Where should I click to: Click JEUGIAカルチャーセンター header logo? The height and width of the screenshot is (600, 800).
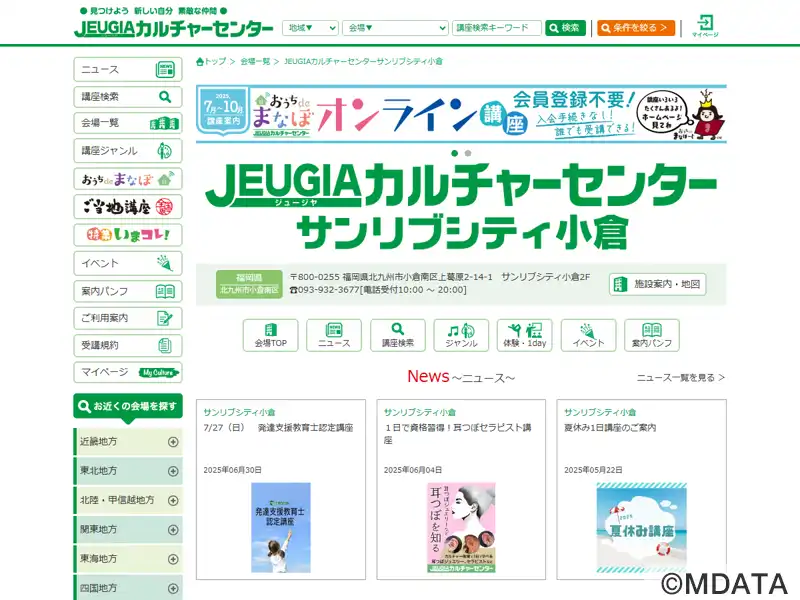[x=173, y=29]
